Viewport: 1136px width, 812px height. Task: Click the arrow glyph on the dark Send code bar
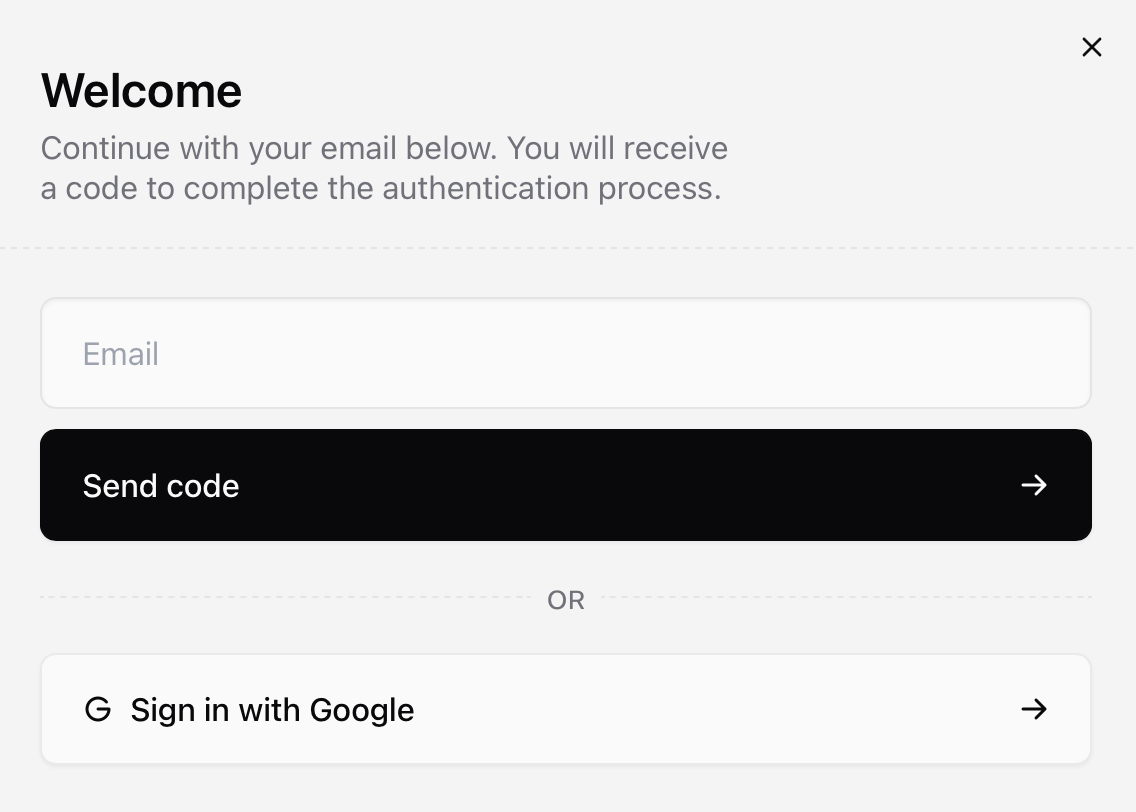click(x=1034, y=485)
